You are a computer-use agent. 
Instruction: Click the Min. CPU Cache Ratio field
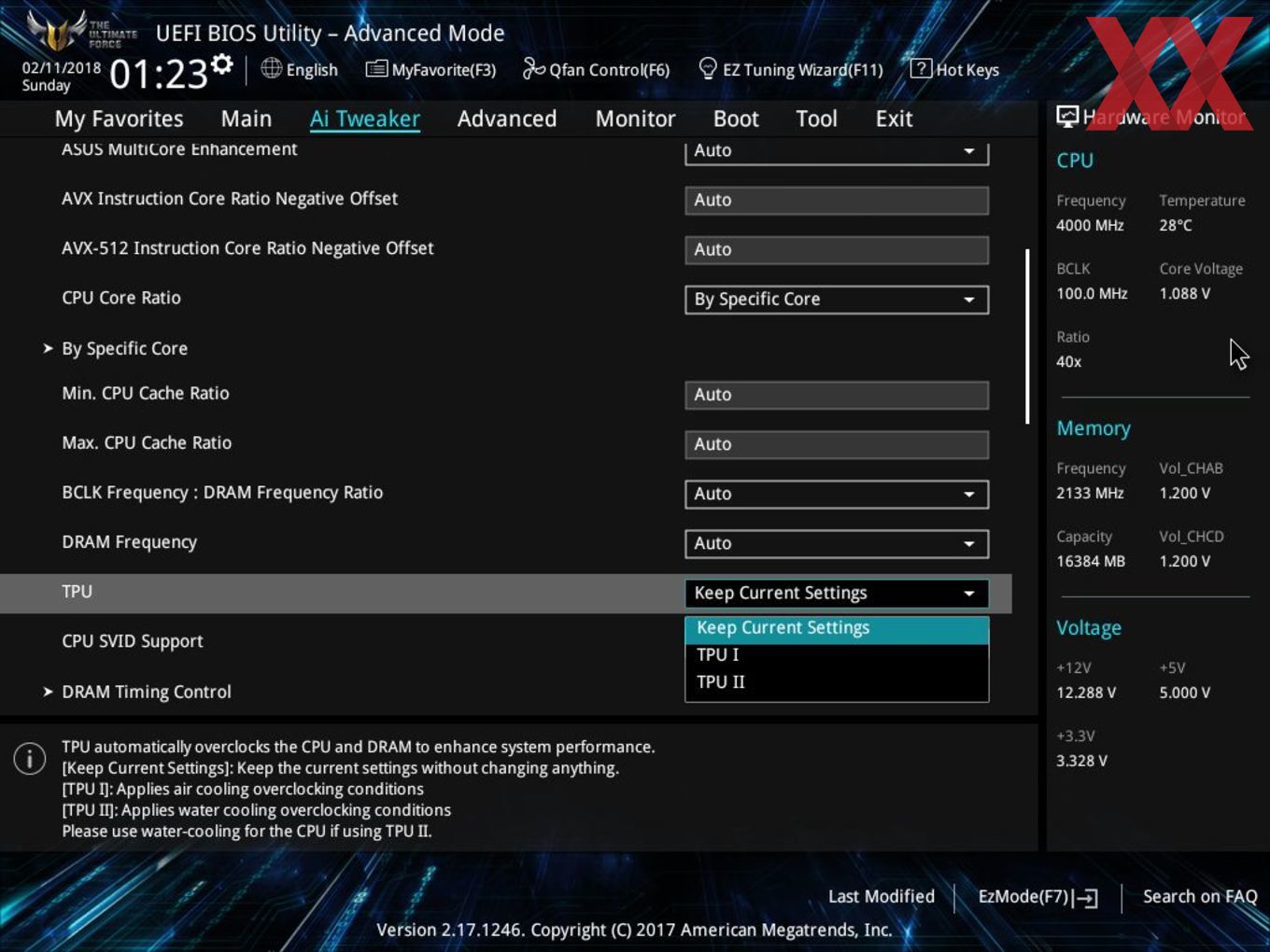[837, 395]
